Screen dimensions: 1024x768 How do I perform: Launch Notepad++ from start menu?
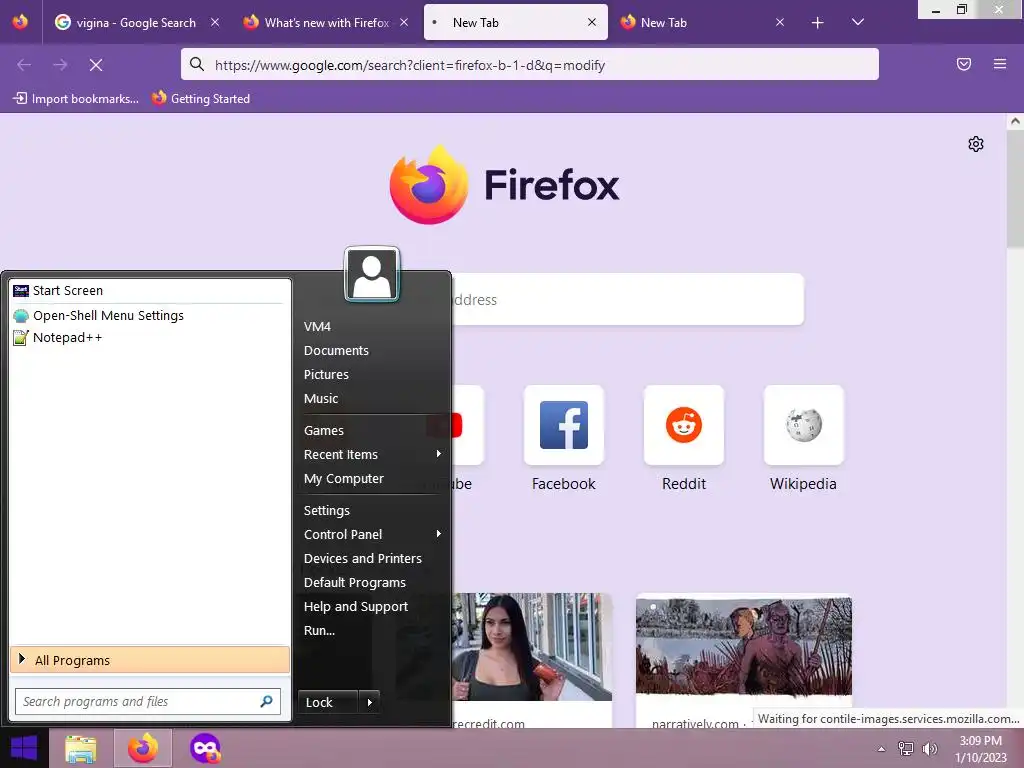pyautogui.click(x=150, y=338)
